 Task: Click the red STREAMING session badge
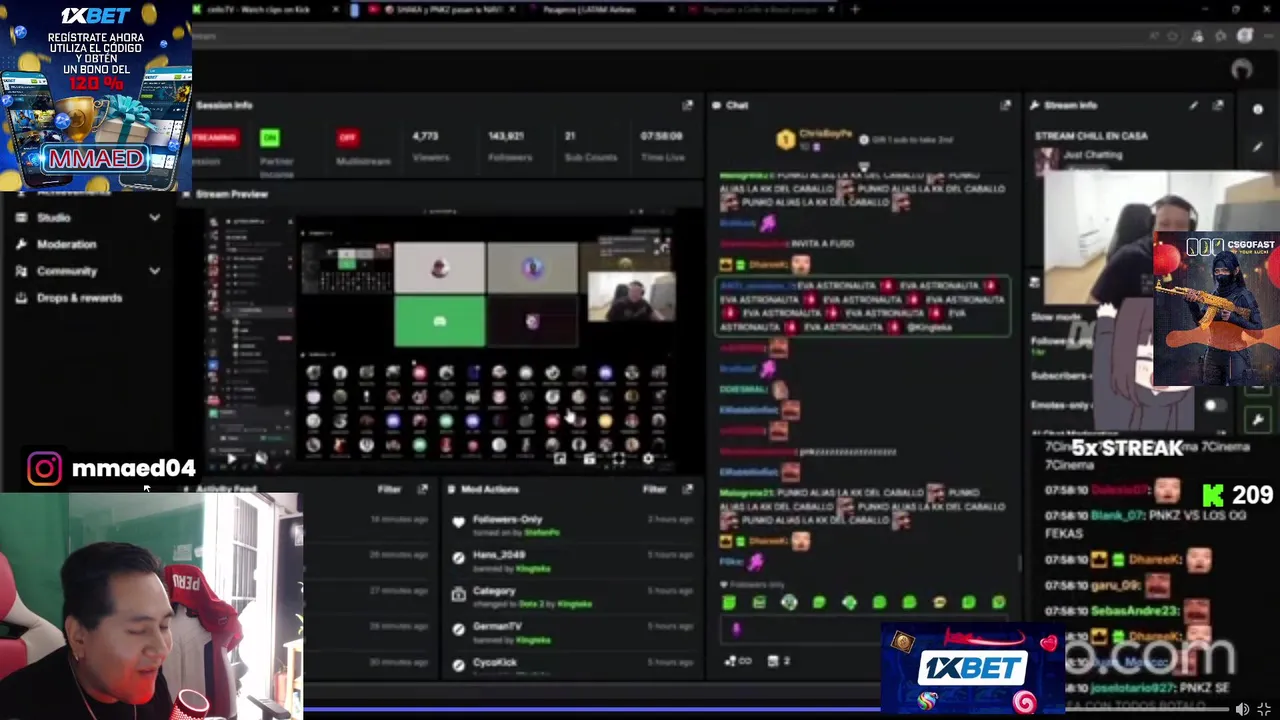[x=214, y=137]
